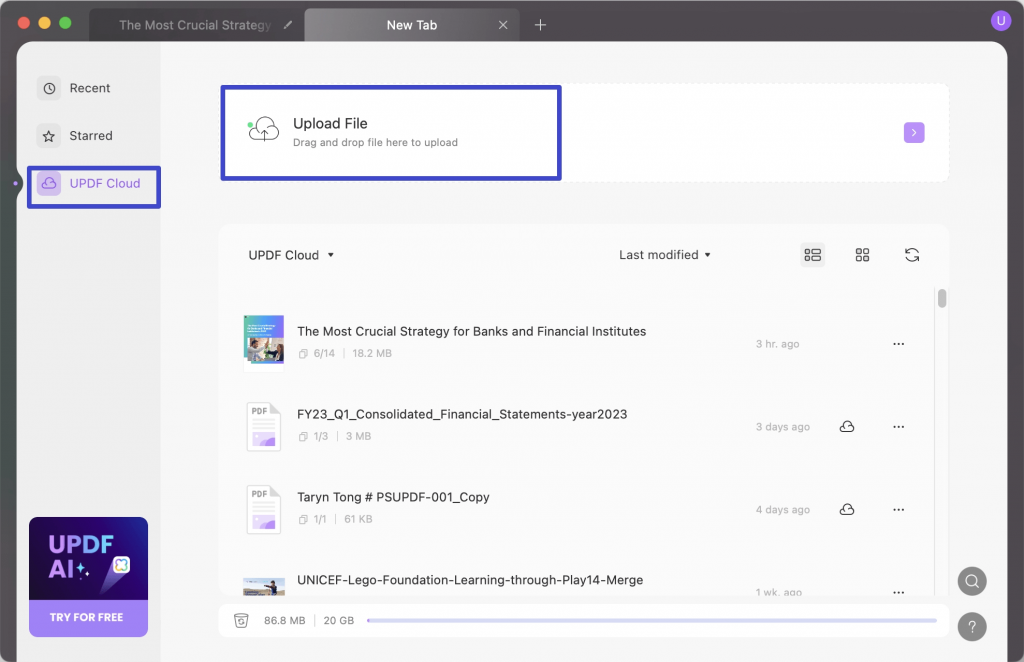Switch to list view layout
This screenshot has height=662, width=1024.
point(813,255)
